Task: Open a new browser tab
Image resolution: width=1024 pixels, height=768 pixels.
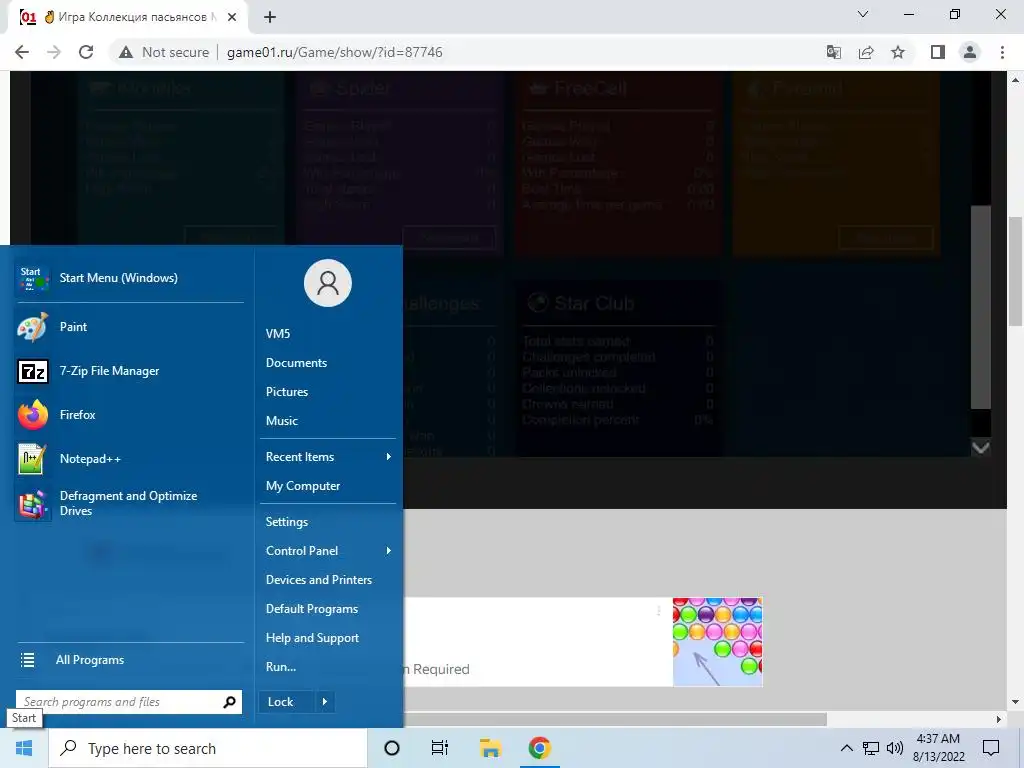Action: point(270,18)
